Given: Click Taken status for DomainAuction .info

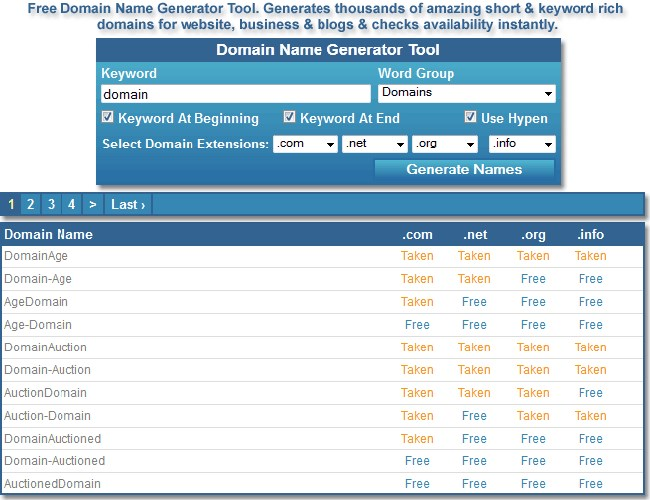Looking at the screenshot, I should [590, 347].
